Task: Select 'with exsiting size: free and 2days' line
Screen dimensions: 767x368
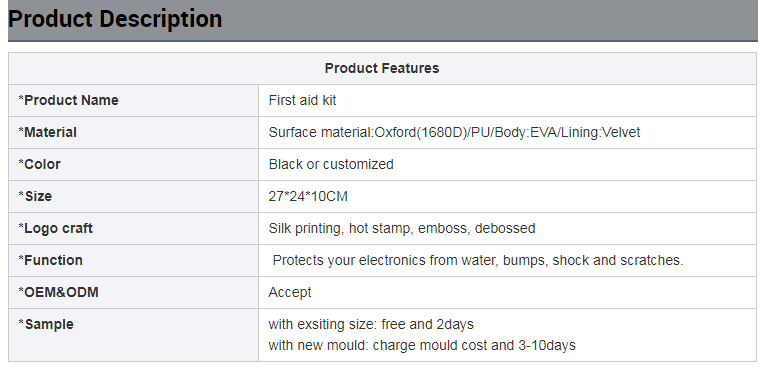Action: (371, 324)
